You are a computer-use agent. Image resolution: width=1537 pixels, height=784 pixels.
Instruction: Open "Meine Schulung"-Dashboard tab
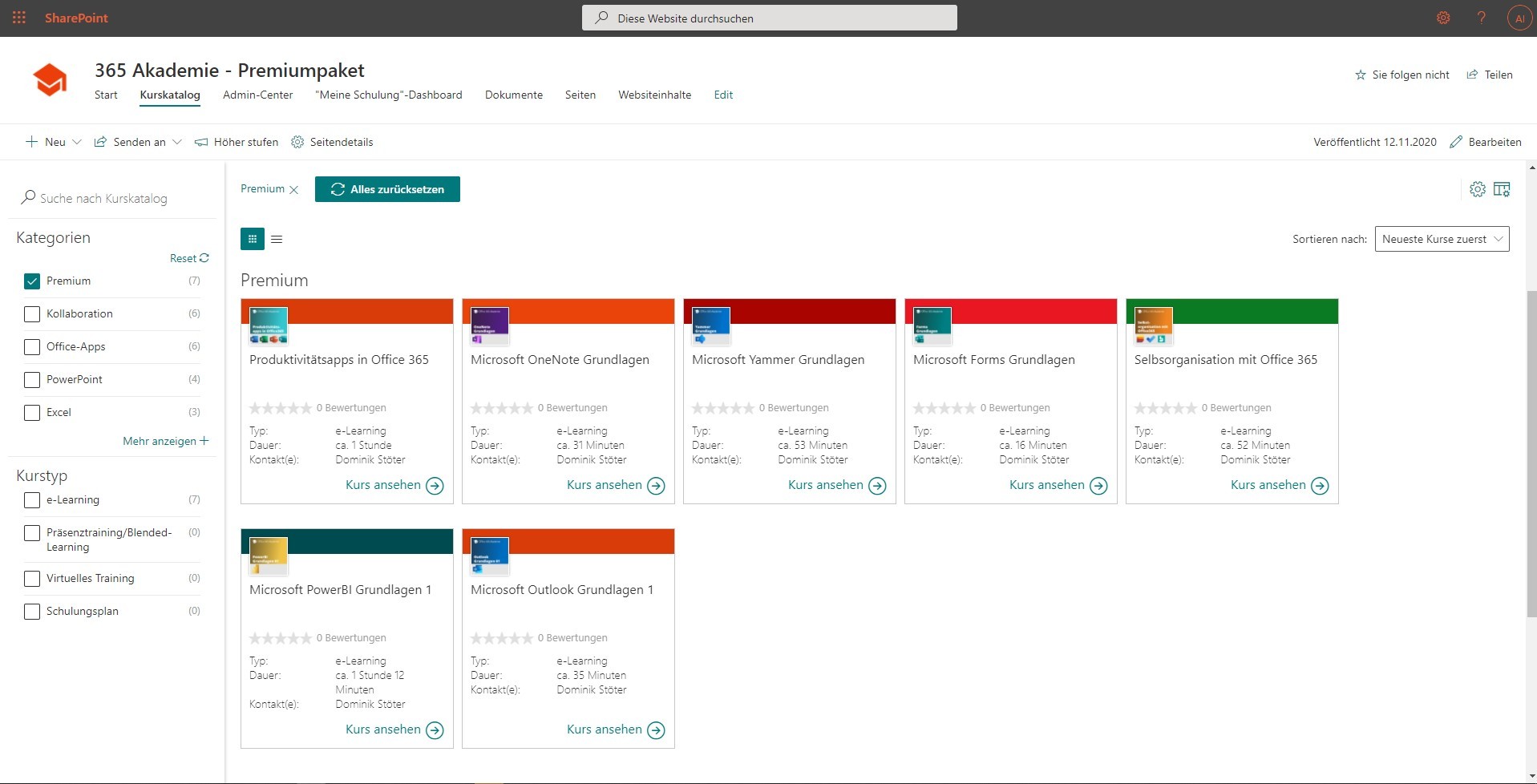coord(389,95)
